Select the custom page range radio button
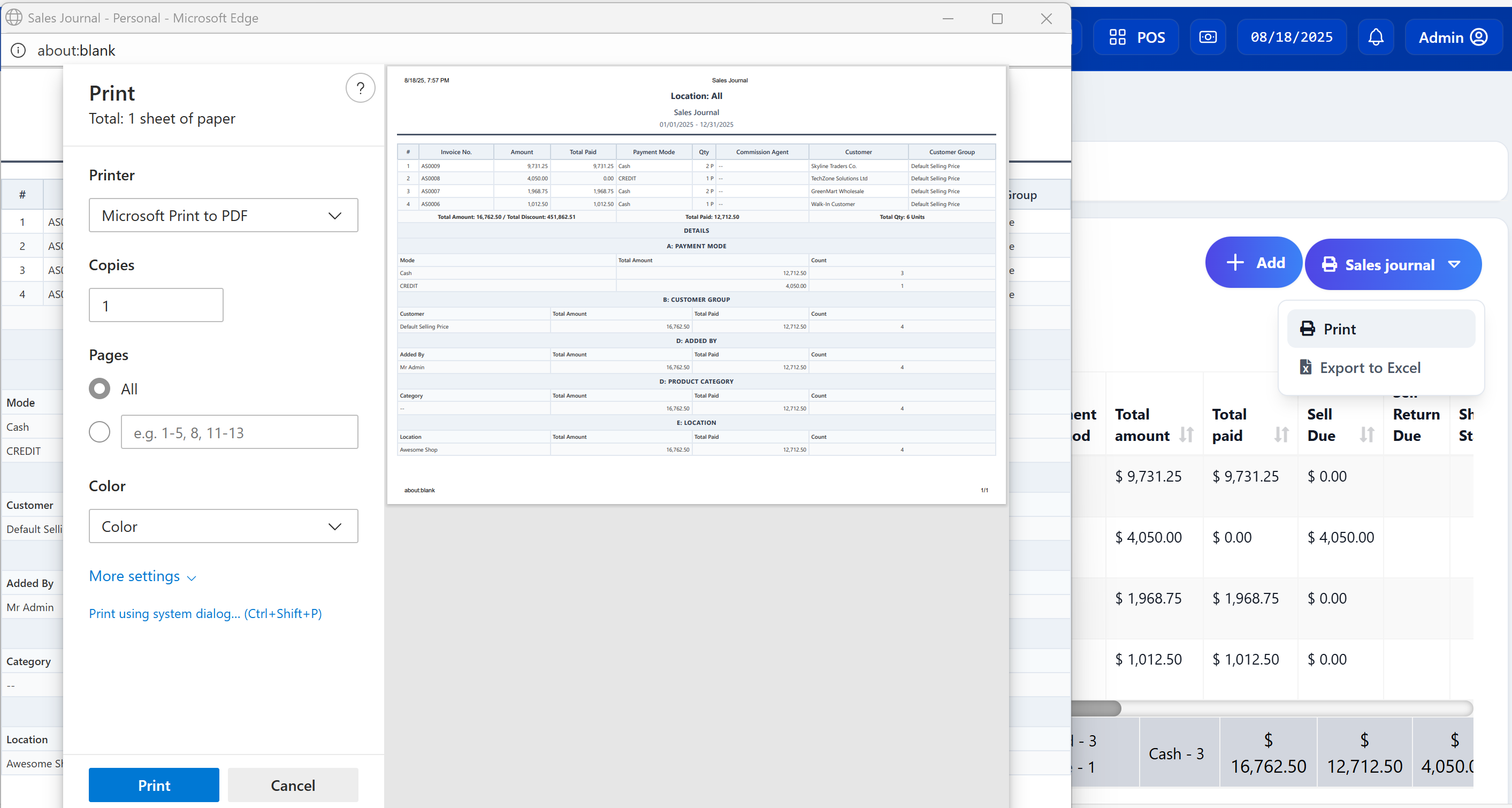The image size is (1512, 808). click(x=99, y=432)
